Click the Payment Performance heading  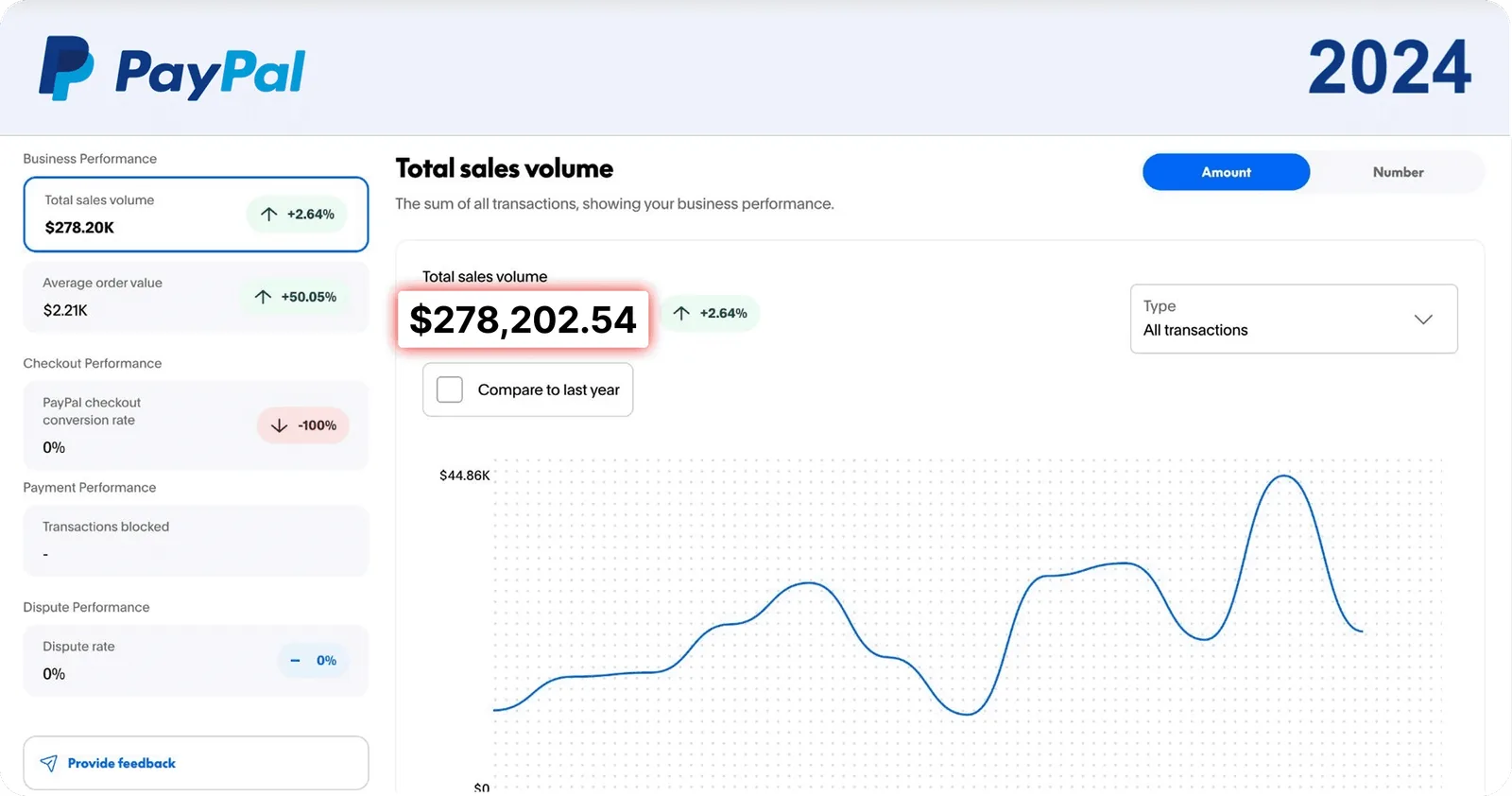90,488
